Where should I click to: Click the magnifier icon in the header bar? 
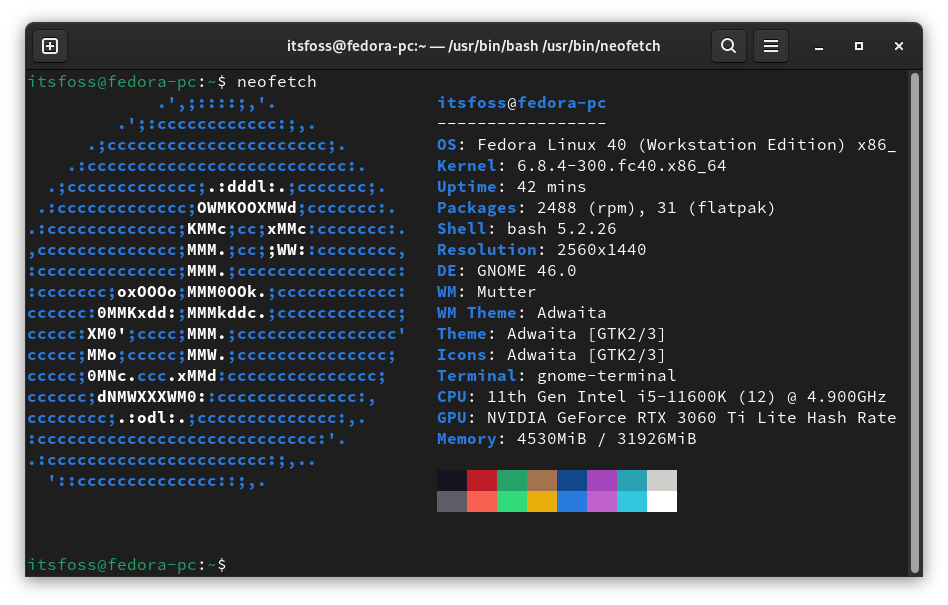(728, 46)
